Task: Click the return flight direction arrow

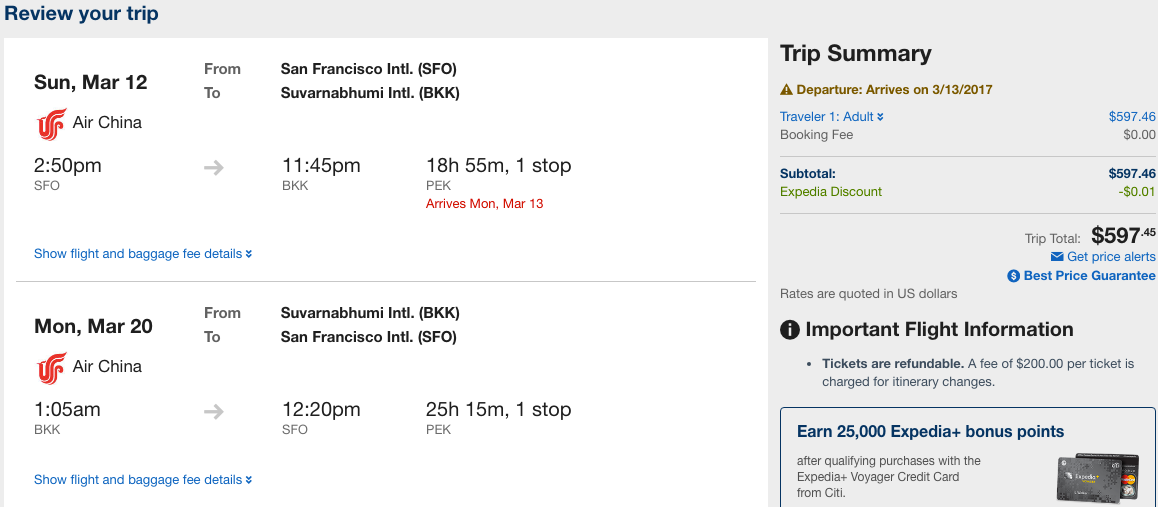Action: (214, 411)
